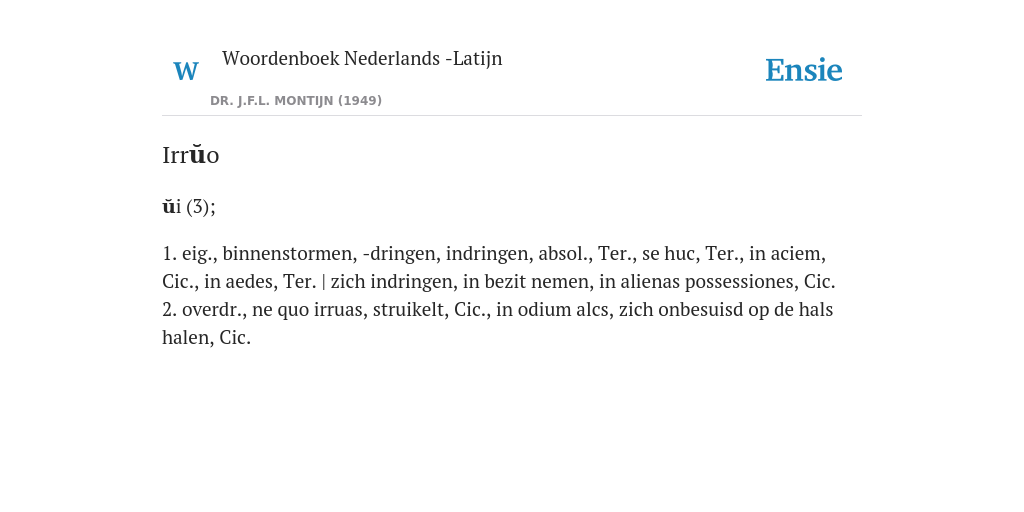Click final line 'halen, Cic.'
Viewport: 1024px width, 512px height.
(x=206, y=337)
